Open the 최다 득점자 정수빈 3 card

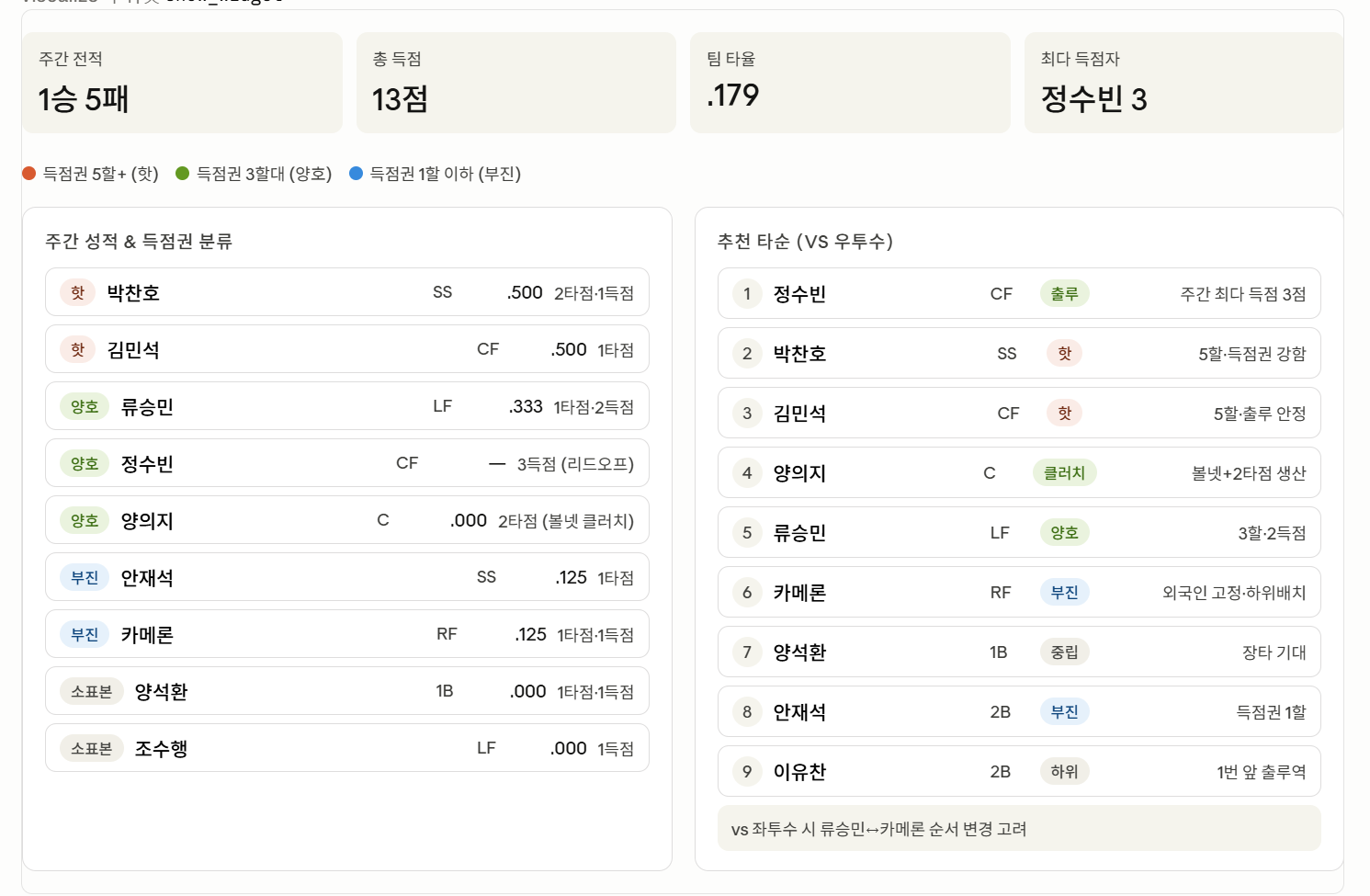1183,83
